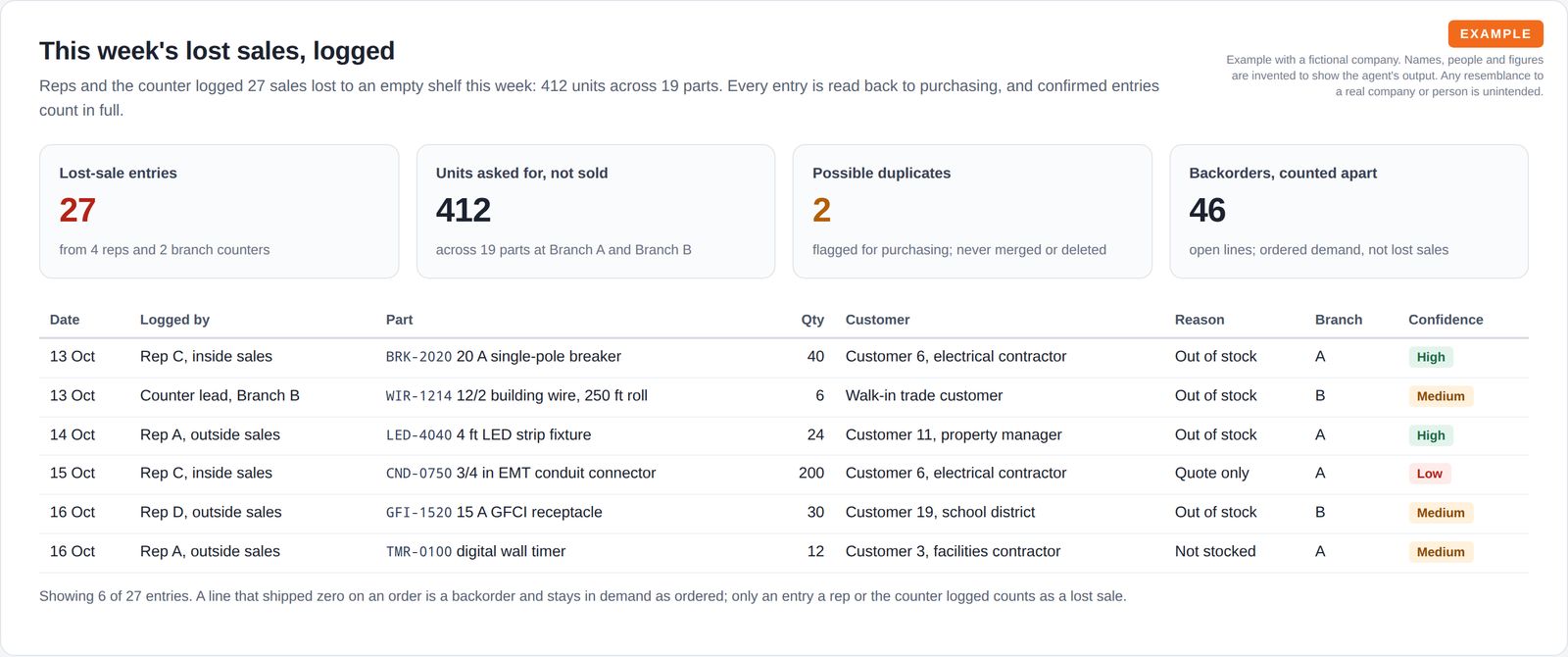The height and width of the screenshot is (657, 1568).
Task: Click the Qty column header
Action: coord(812,320)
